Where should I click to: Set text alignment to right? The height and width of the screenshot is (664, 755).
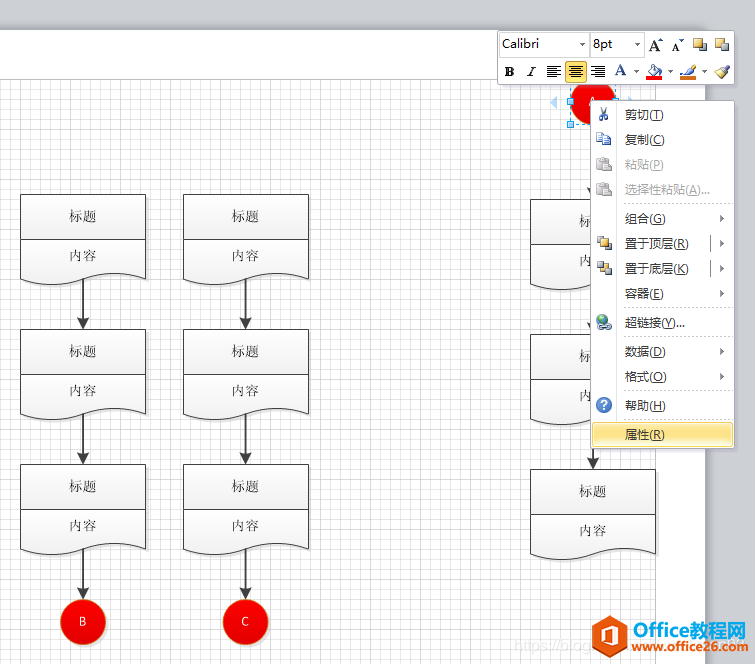click(598, 72)
